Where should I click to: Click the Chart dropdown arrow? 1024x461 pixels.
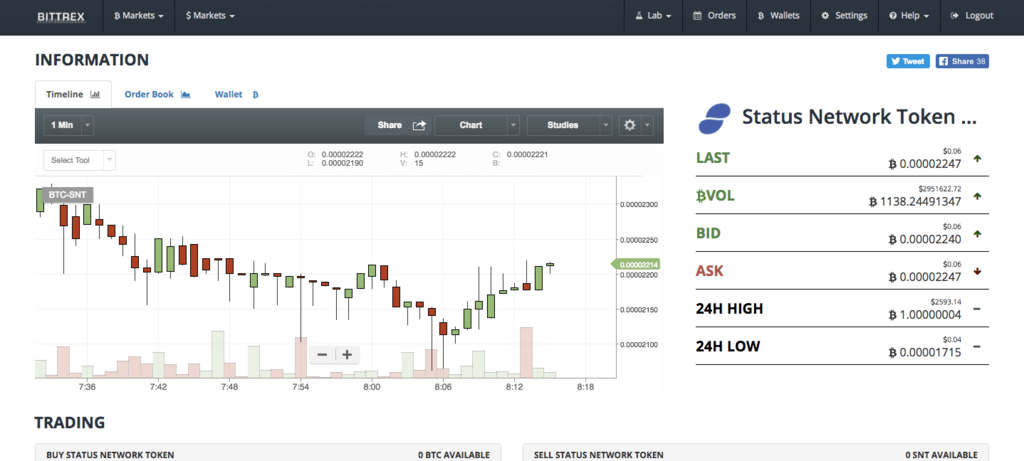tap(513, 125)
